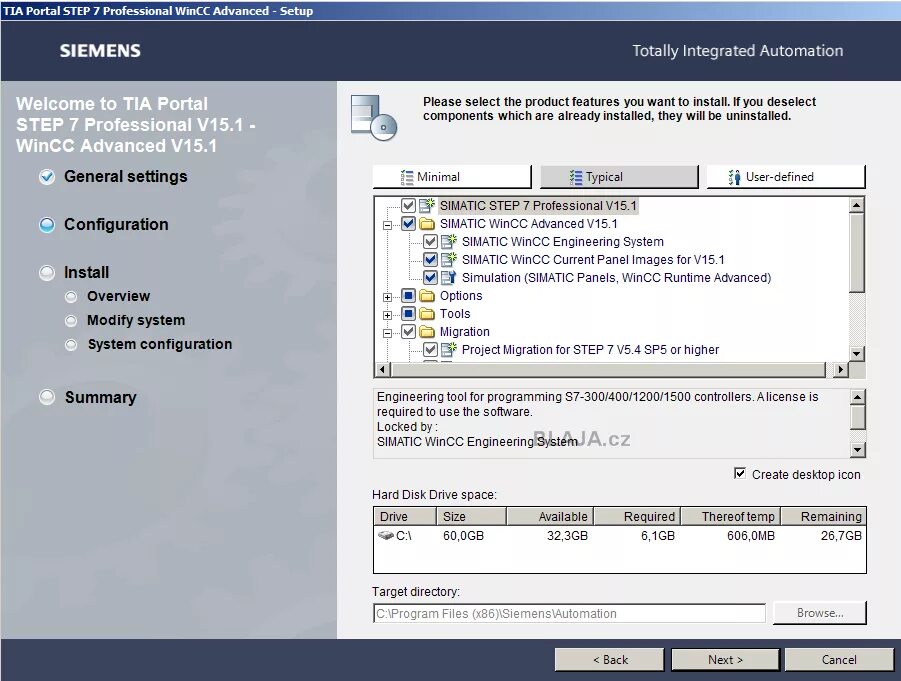Toggle WinCC Current Panel Images checkbox
Screen dimensions: 901x681
(430, 259)
